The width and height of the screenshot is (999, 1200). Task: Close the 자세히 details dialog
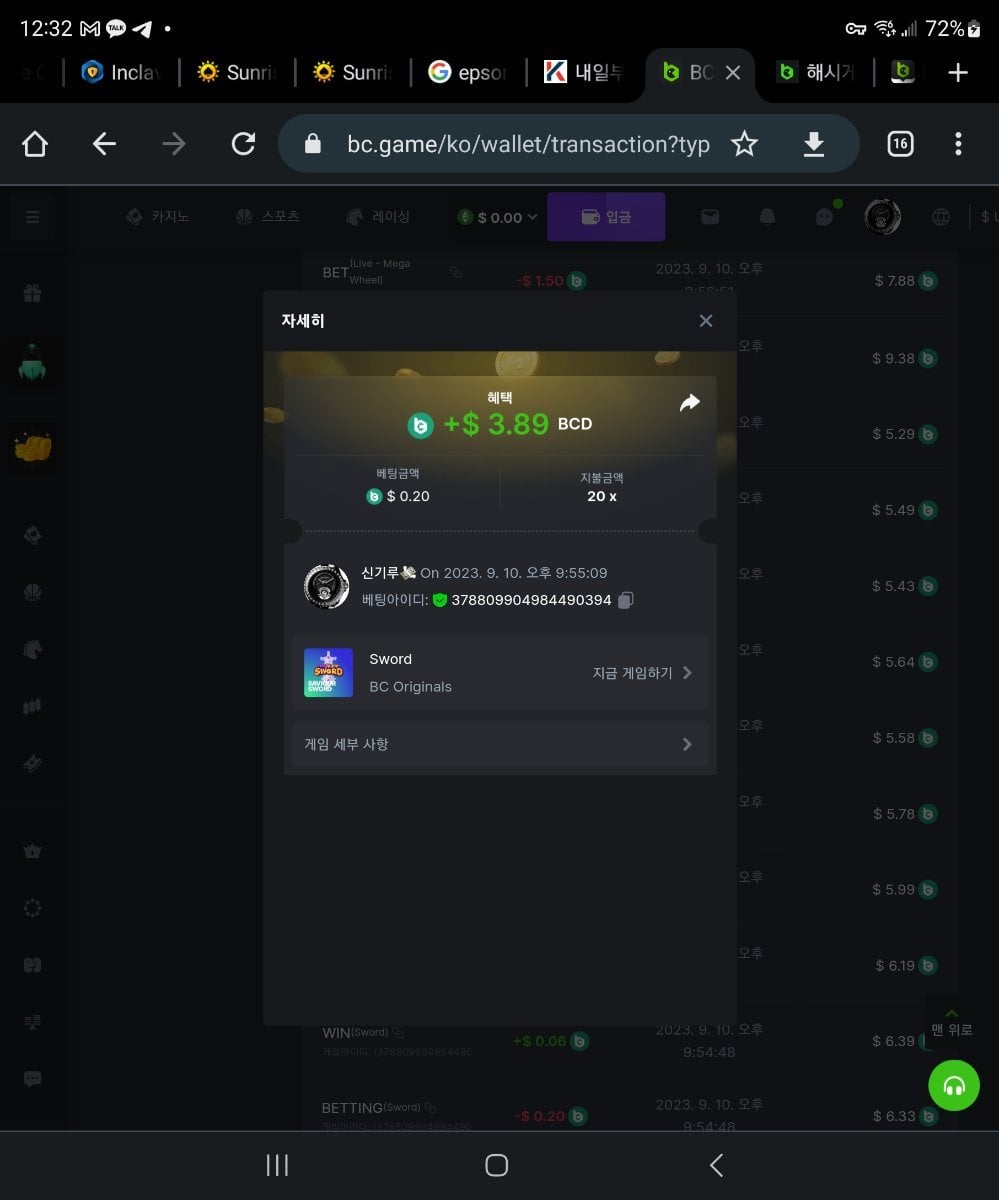(x=706, y=321)
